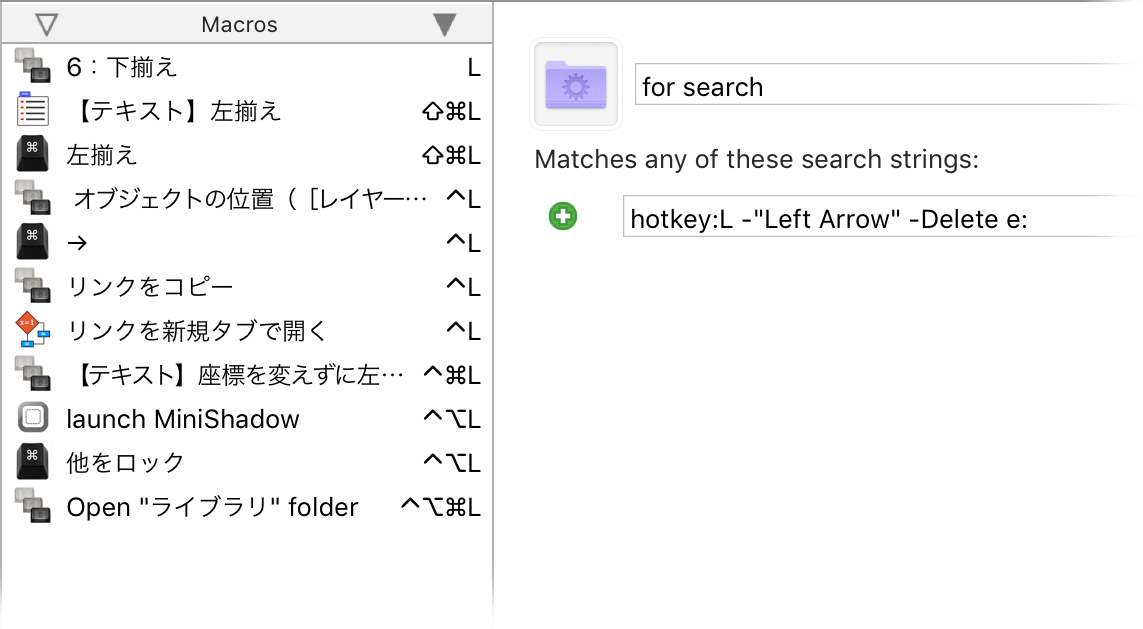The image size is (1143, 629).
Task: Select the launch MiniShadow macro row
Action: (x=248, y=418)
